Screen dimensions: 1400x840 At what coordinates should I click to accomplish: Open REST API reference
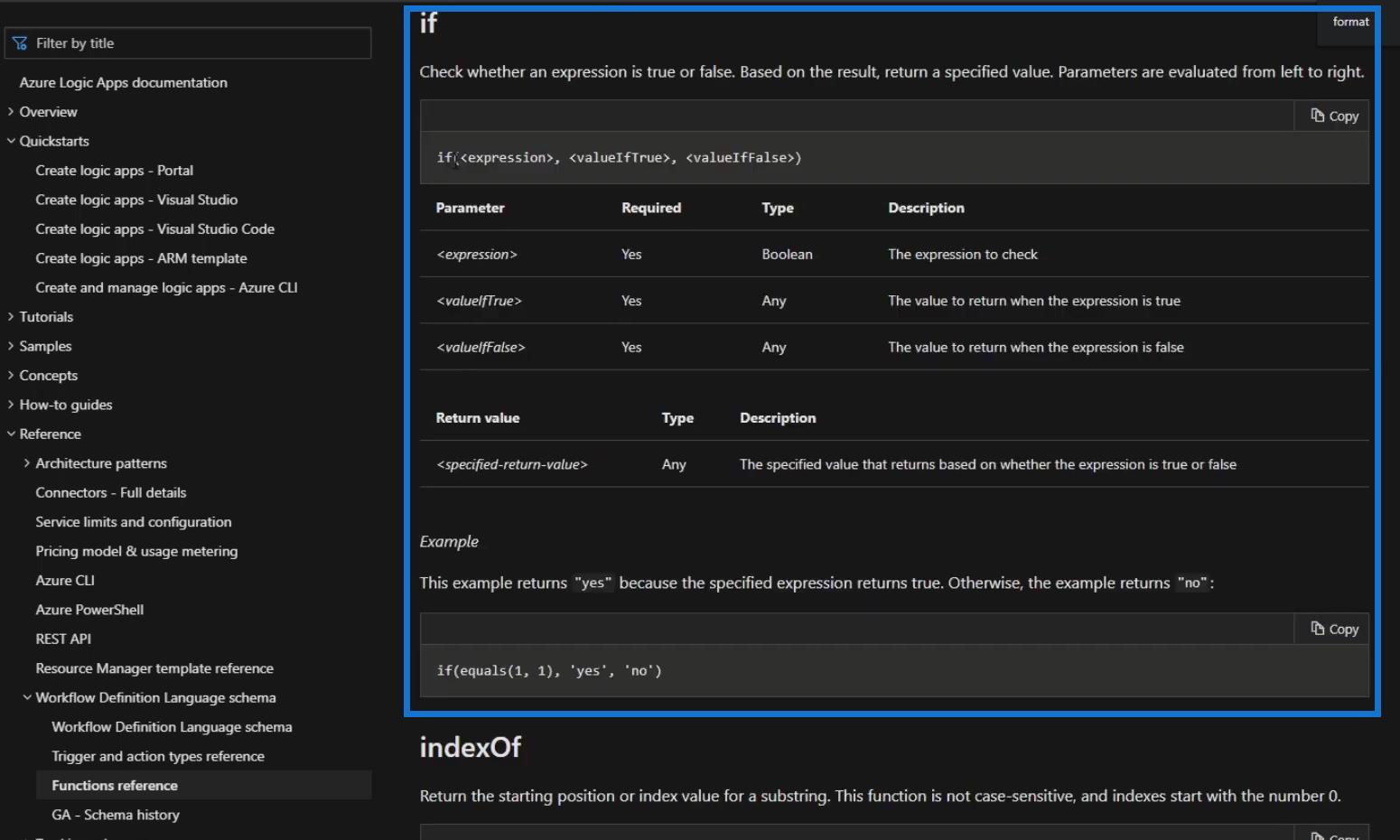click(63, 639)
